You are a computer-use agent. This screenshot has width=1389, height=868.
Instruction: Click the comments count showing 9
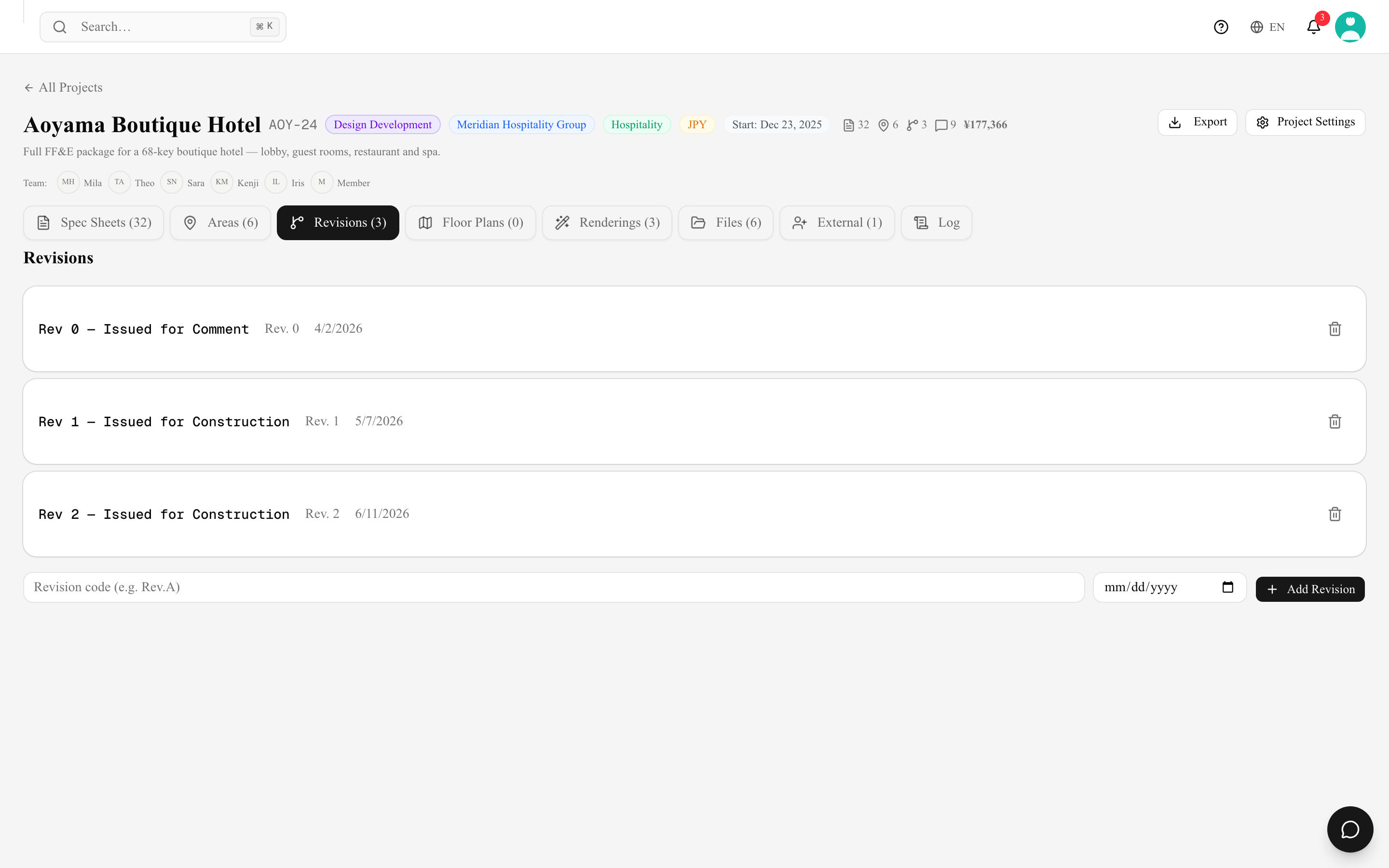pyautogui.click(x=945, y=125)
